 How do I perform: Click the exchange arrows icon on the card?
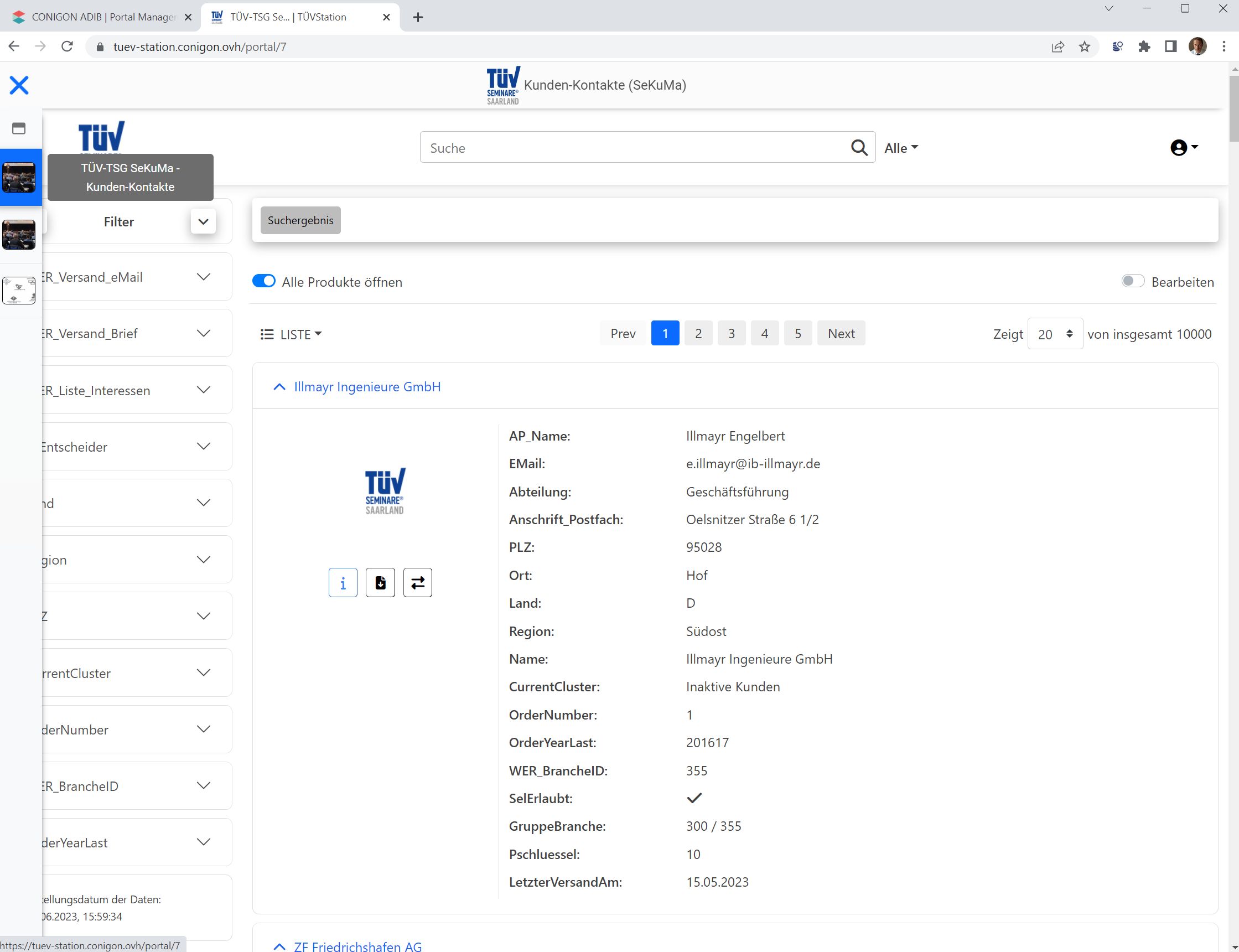pos(418,582)
